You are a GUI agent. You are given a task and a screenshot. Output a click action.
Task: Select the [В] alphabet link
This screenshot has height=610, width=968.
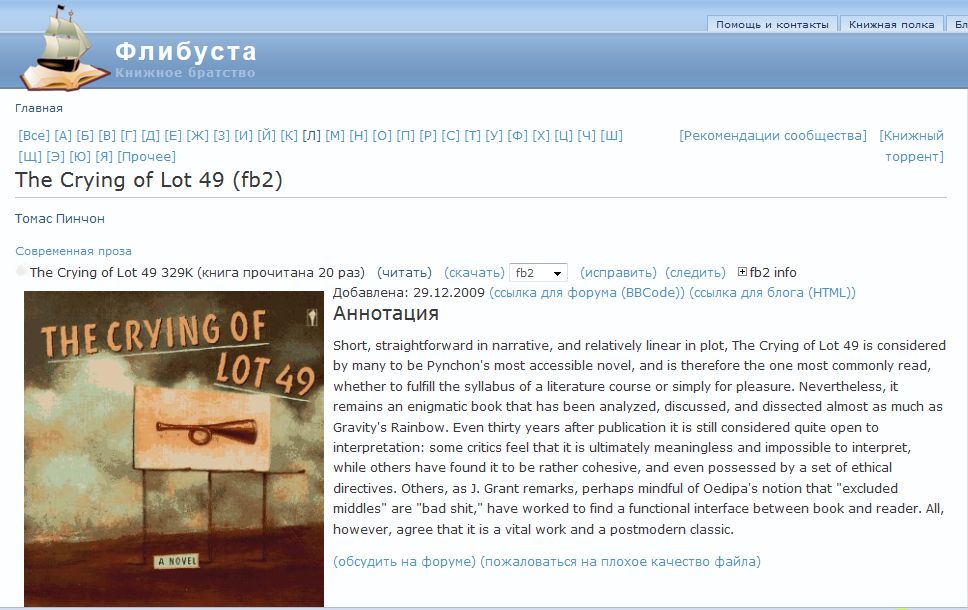click(107, 135)
